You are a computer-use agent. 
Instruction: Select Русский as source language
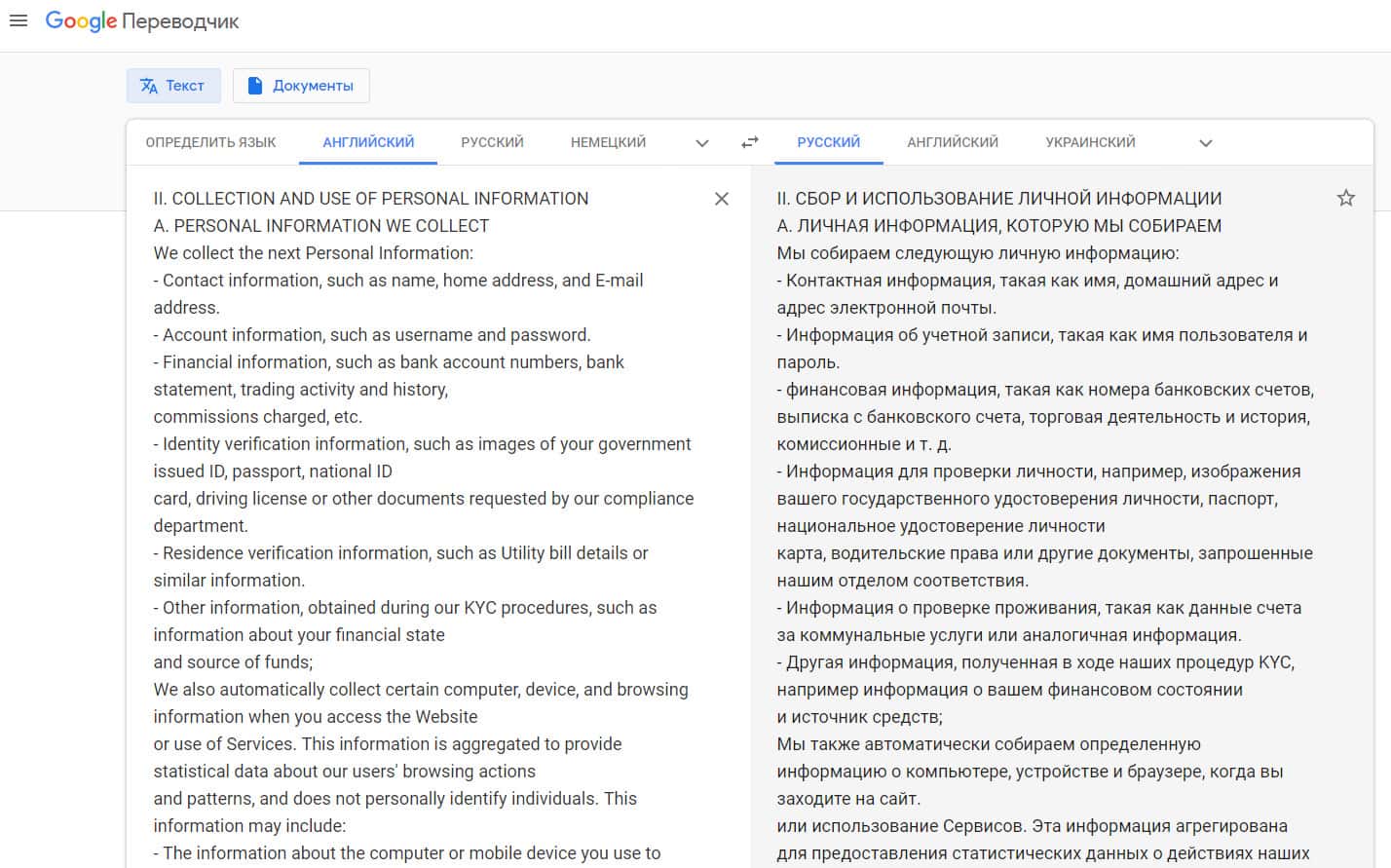tap(492, 142)
